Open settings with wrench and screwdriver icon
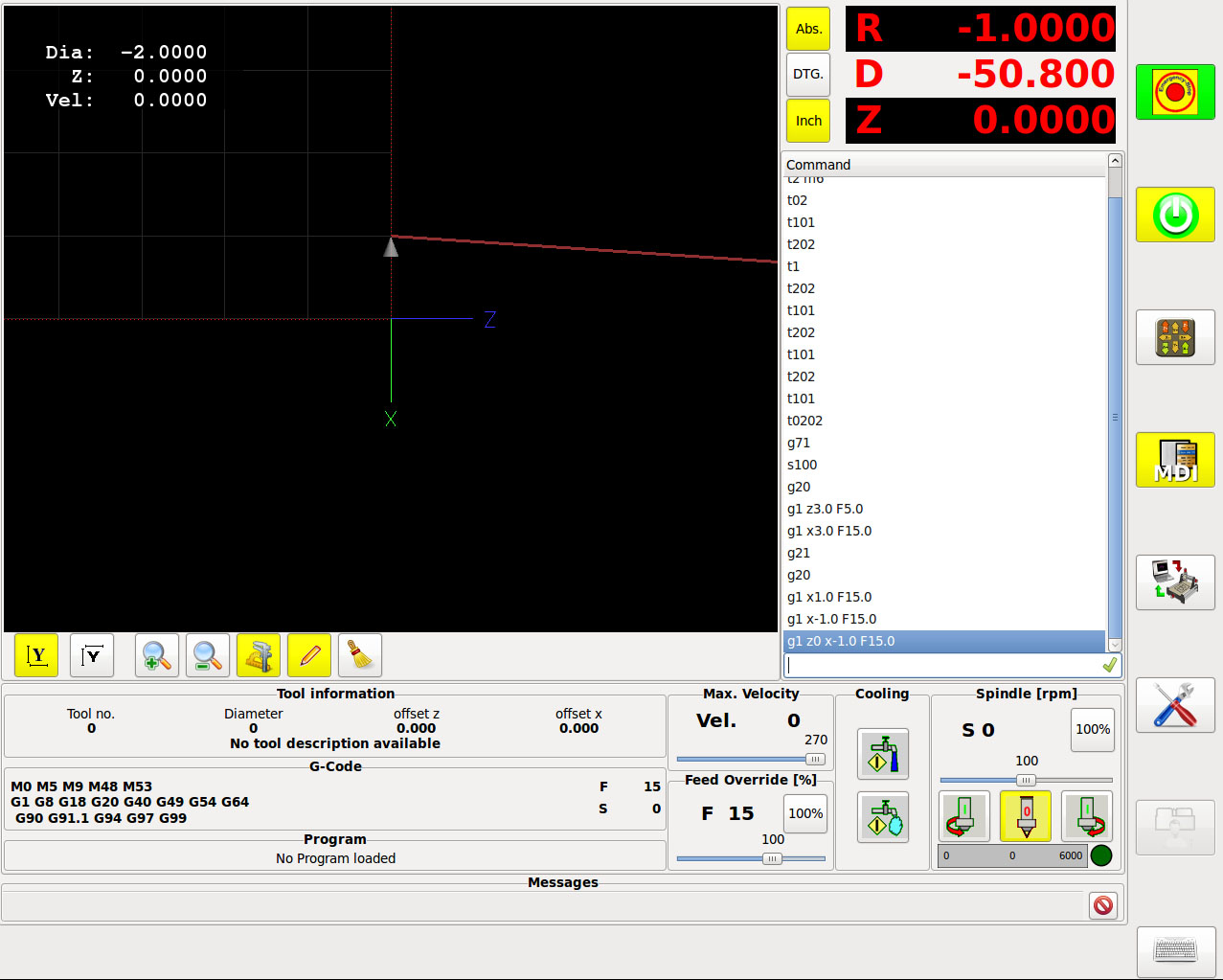 point(1175,705)
